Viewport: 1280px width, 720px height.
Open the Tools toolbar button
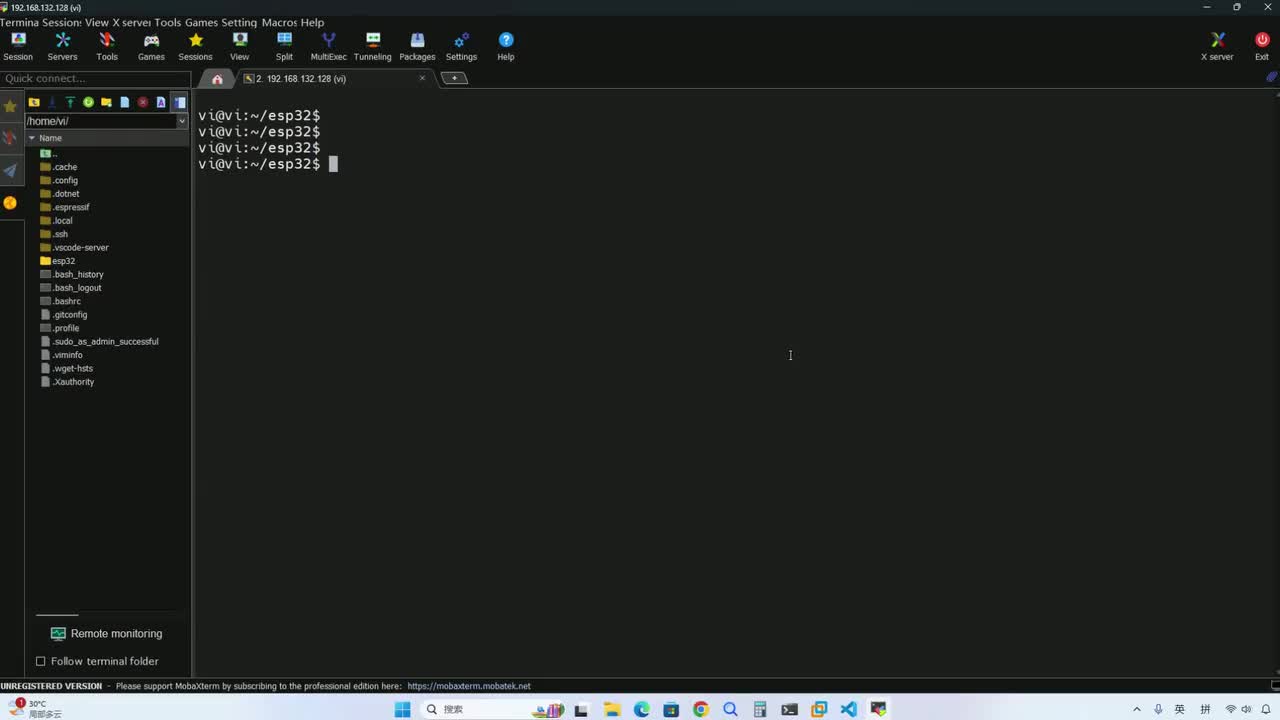point(107,46)
